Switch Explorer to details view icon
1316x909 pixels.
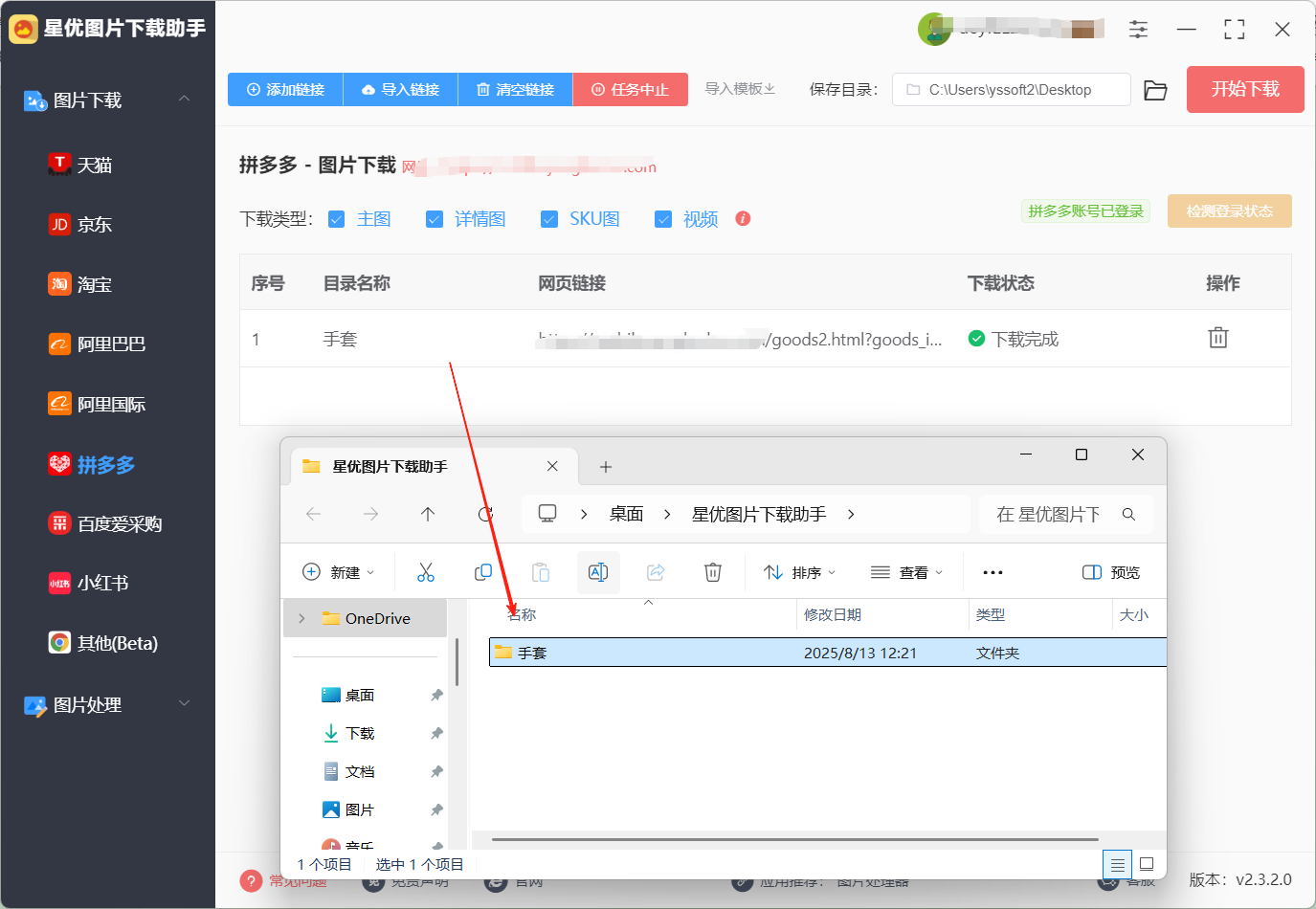(1117, 864)
